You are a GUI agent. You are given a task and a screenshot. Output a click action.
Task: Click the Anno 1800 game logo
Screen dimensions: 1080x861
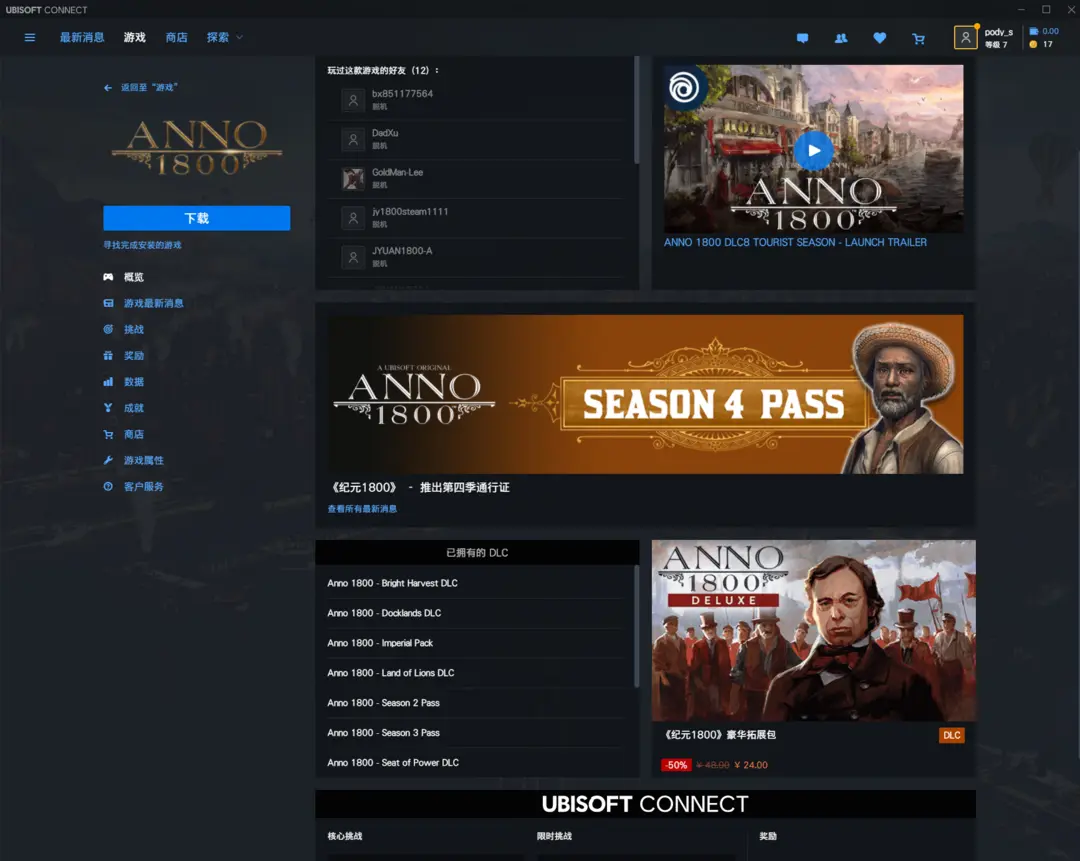coord(197,147)
